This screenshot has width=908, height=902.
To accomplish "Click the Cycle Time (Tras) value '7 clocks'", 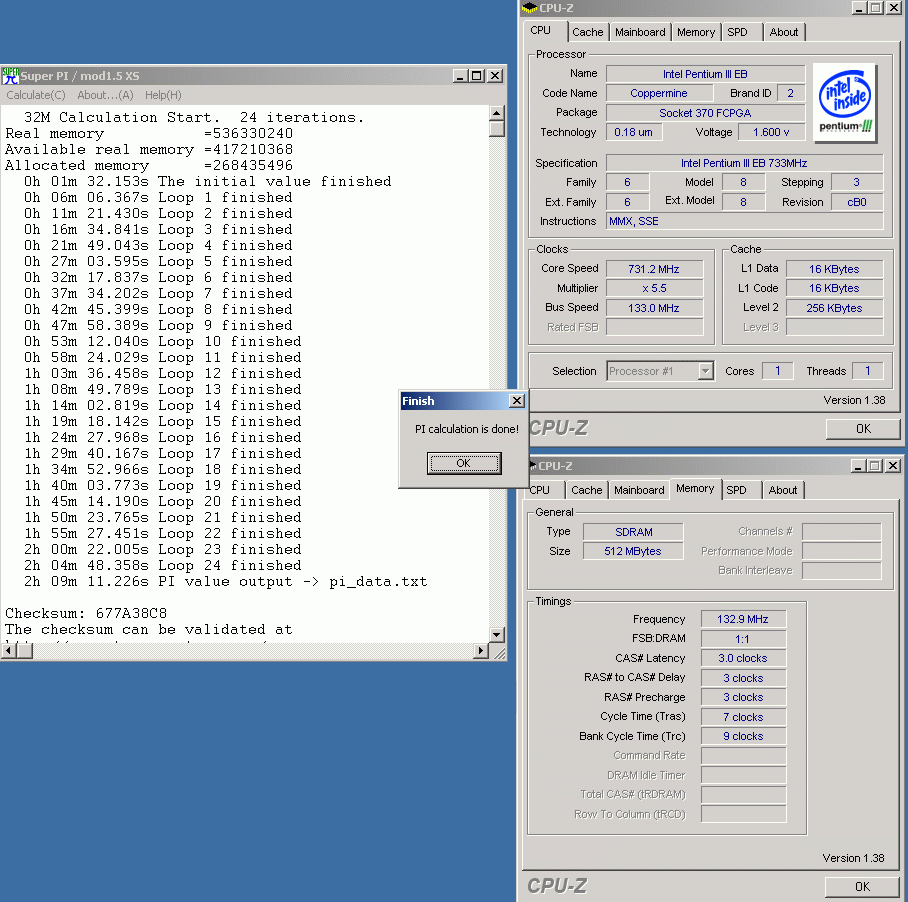I will point(744,717).
